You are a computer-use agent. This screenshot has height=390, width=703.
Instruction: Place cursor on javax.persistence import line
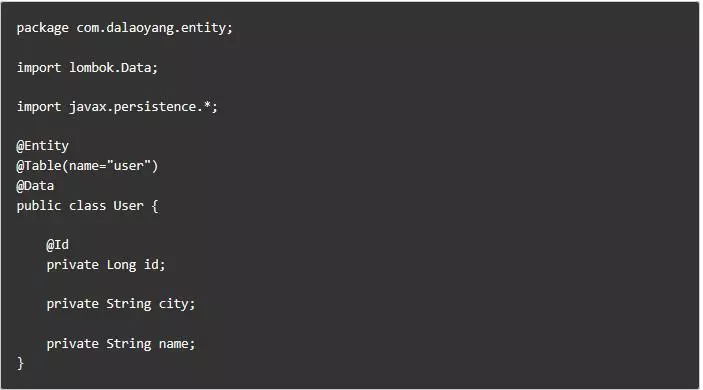(x=117, y=107)
